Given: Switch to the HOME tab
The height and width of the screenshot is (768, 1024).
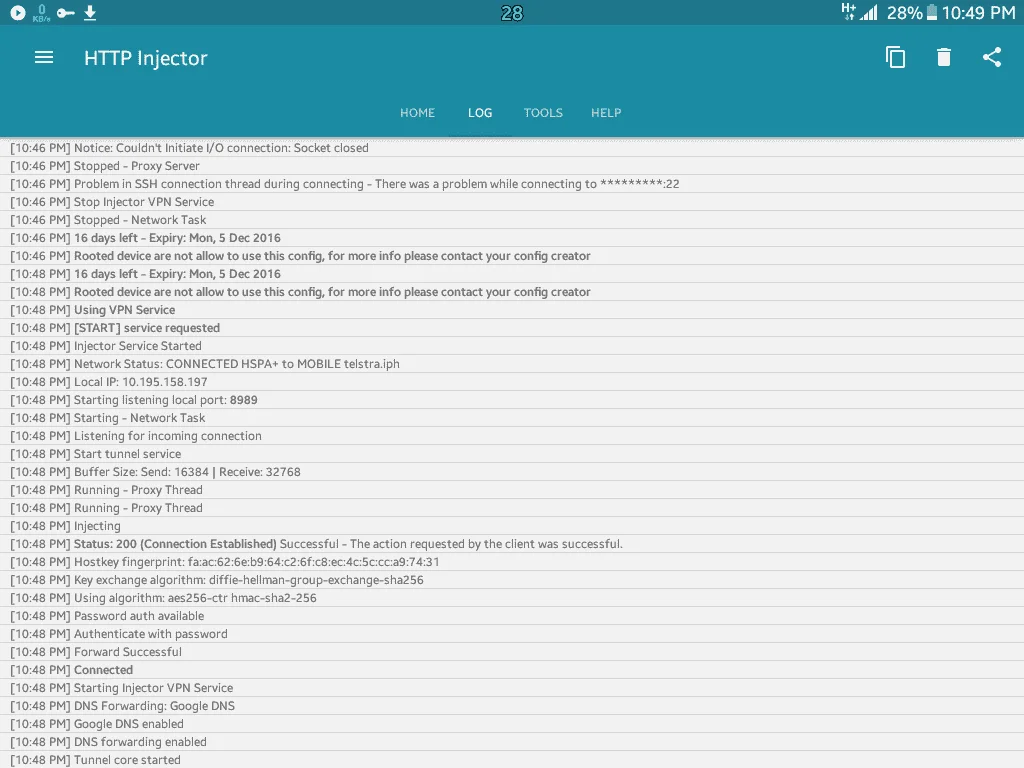Looking at the screenshot, I should pos(417,112).
